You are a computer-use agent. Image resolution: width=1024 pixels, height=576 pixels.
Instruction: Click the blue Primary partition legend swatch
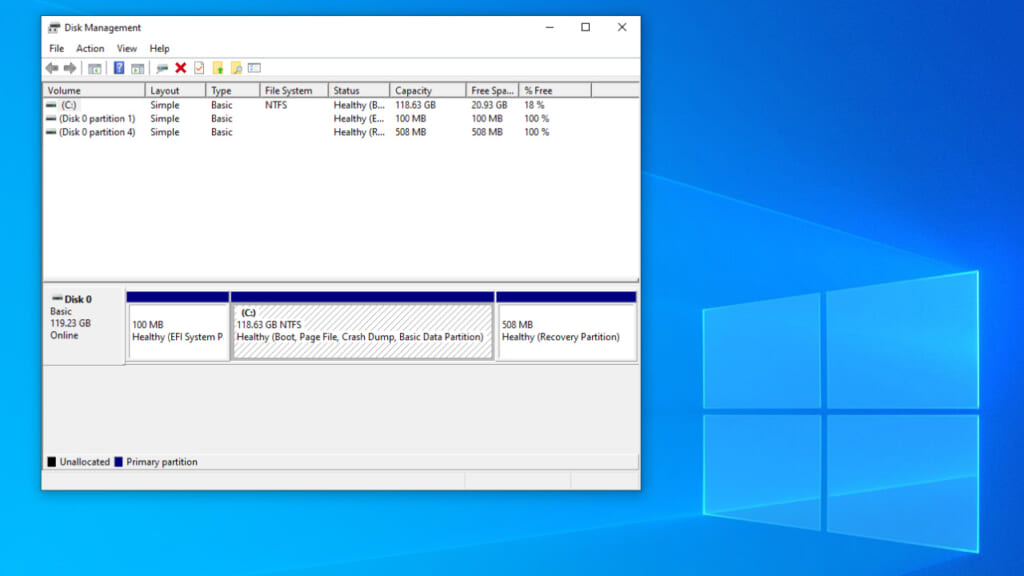118,462
